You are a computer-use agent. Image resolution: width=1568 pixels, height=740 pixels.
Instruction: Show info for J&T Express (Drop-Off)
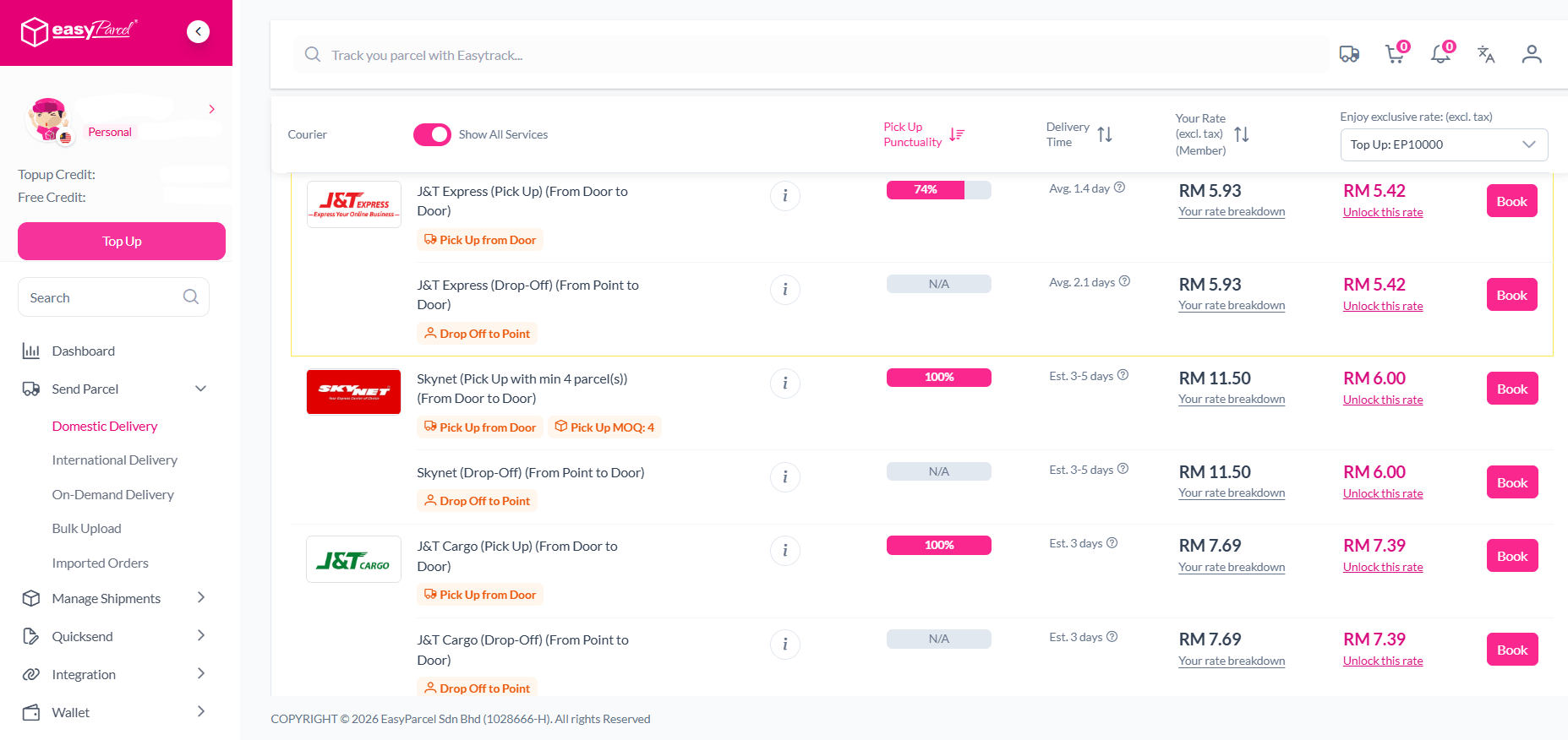(785, 290)
